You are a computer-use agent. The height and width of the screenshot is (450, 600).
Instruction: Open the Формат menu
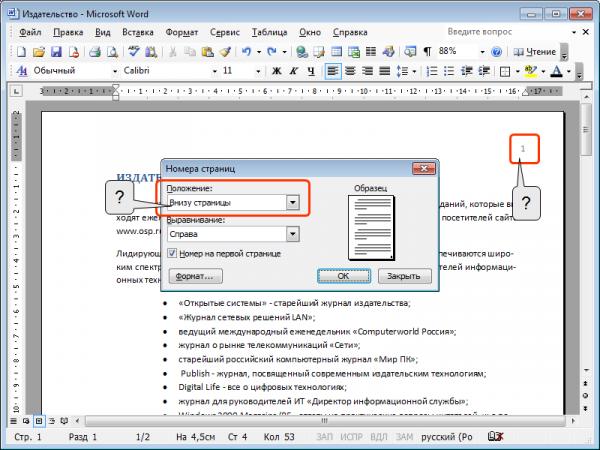click(182, 33)
